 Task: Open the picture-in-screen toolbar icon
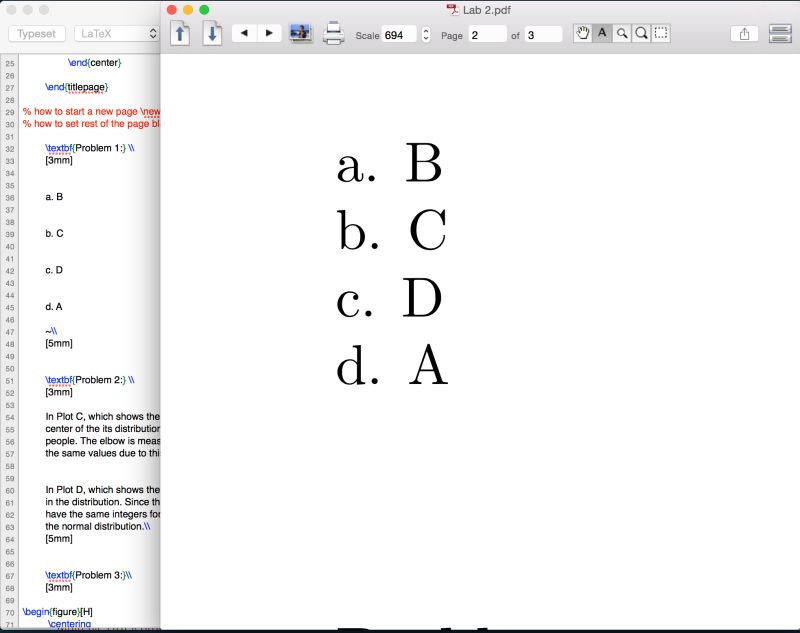tap(301, 33)
